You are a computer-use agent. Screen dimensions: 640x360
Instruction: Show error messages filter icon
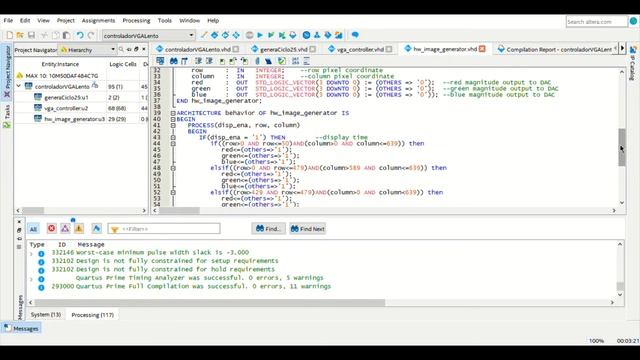click(51, 229)
